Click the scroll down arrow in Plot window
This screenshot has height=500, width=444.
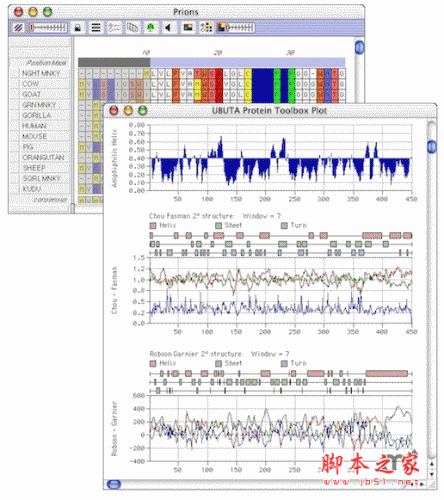pyautogui.click(x=431, y=474)
